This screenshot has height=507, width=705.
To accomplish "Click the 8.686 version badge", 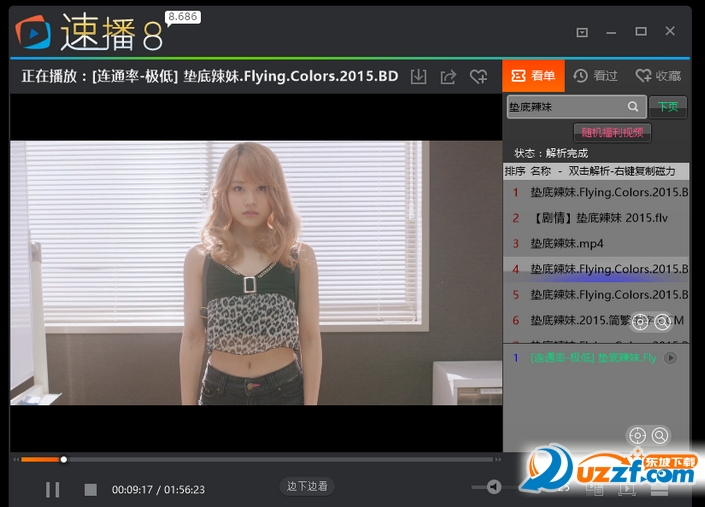I will click(183, 17).
